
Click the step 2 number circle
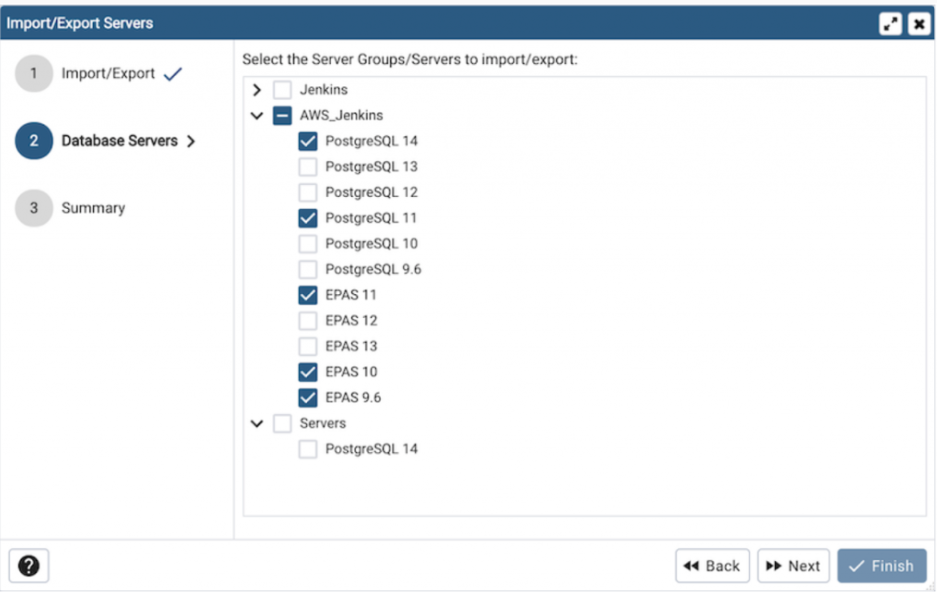point(34,141)
